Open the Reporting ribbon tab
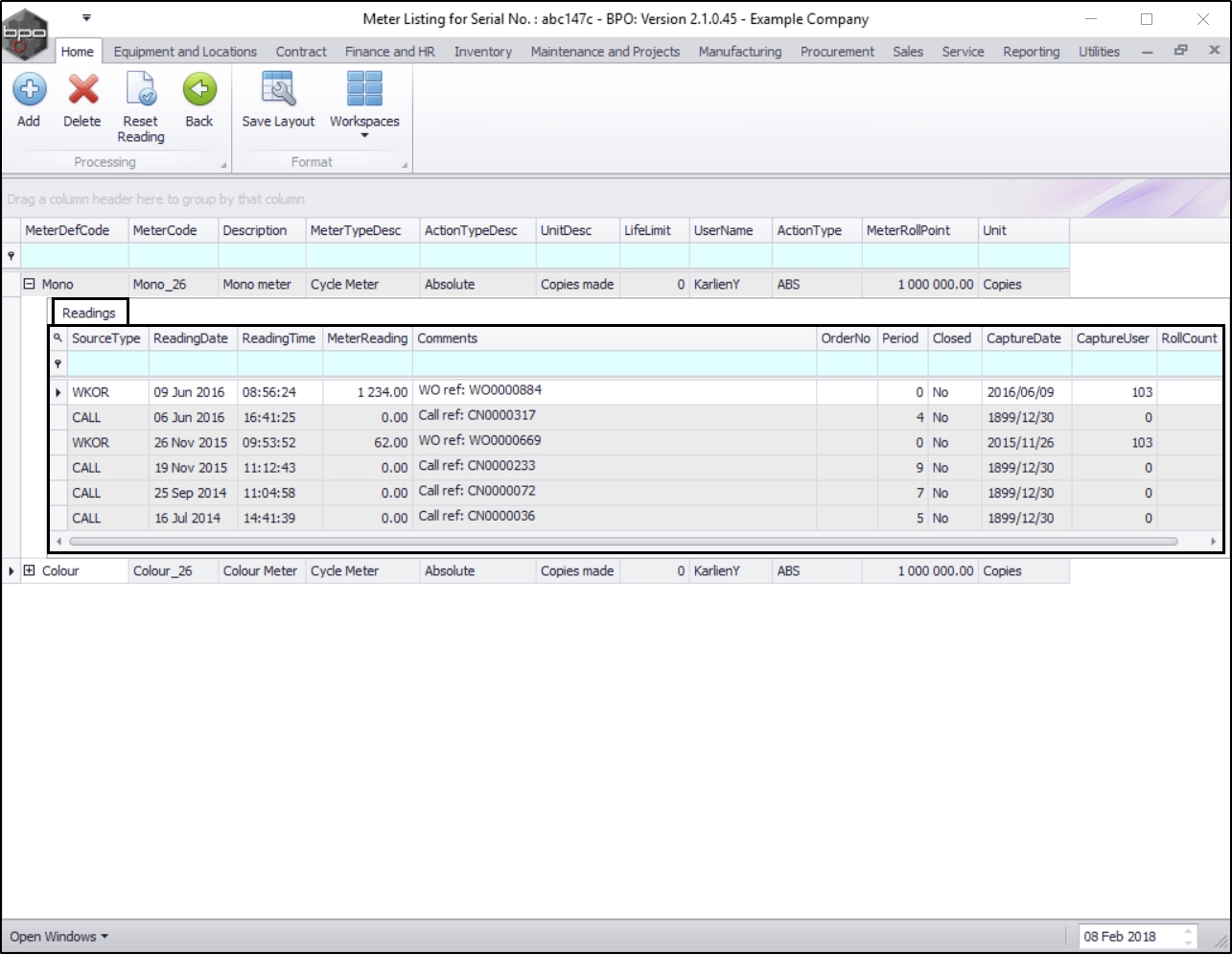This screenshot has width=1232, height=954. (1032, 52)
